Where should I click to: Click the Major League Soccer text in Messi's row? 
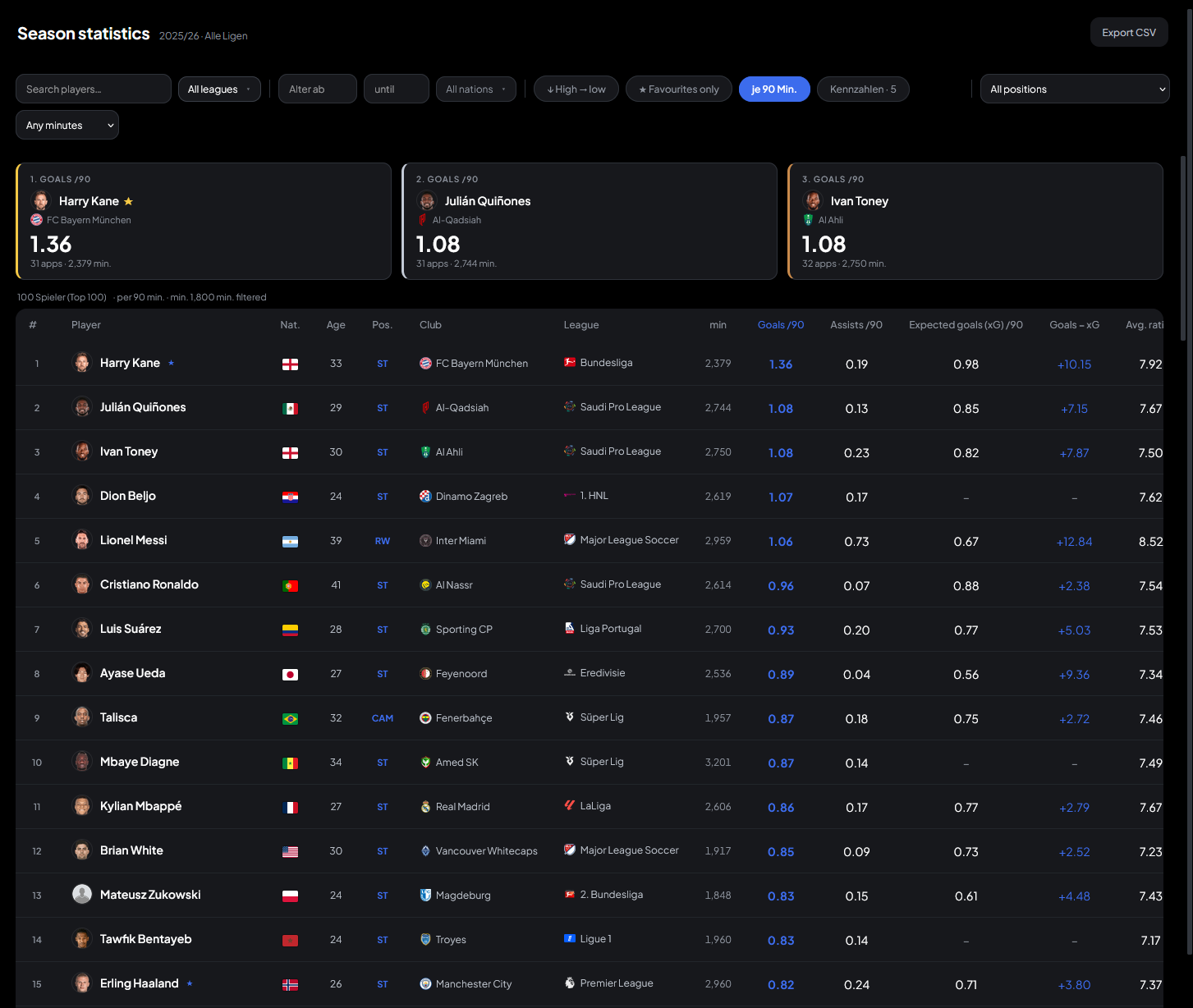pyautogui.click(x=630, y=540)
